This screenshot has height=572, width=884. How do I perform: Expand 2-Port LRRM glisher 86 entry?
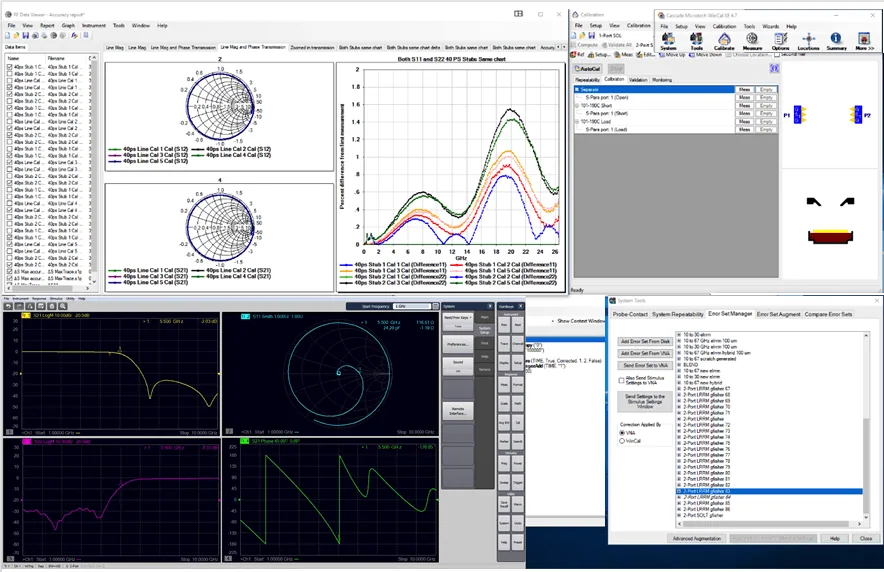pos(679,509)
